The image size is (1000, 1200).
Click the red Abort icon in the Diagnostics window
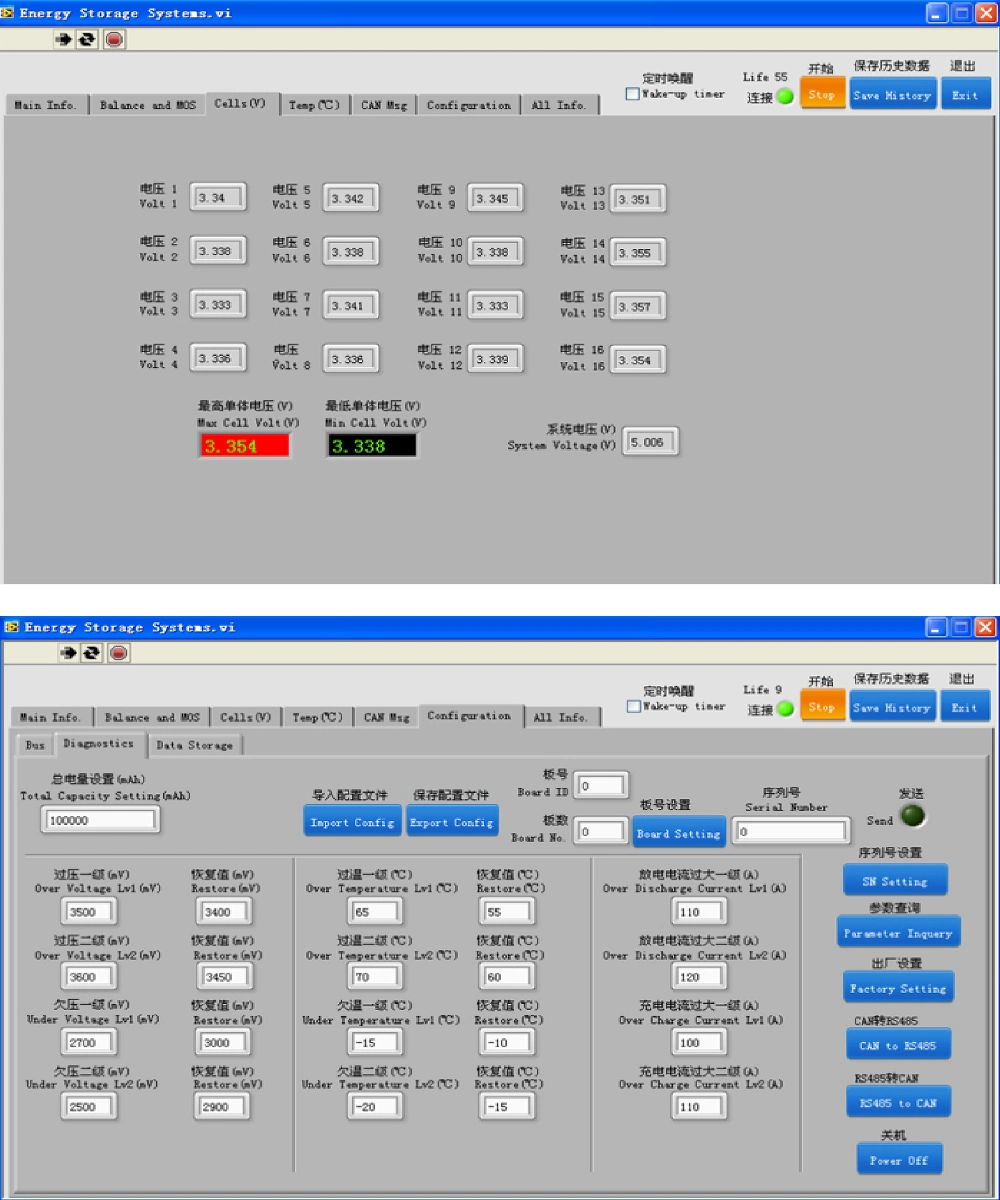pos(118,653)
